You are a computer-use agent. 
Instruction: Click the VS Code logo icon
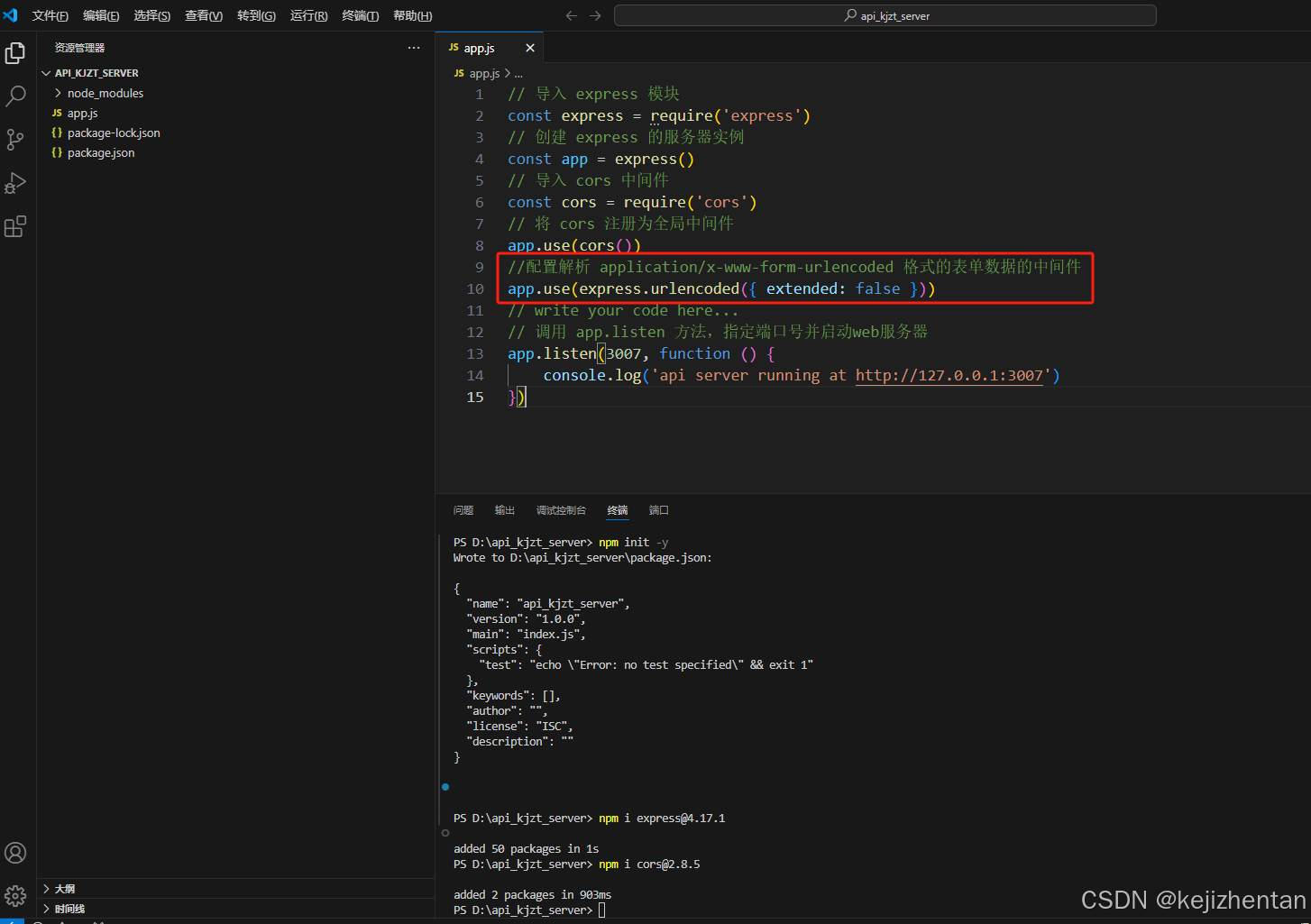click(11, 15)
